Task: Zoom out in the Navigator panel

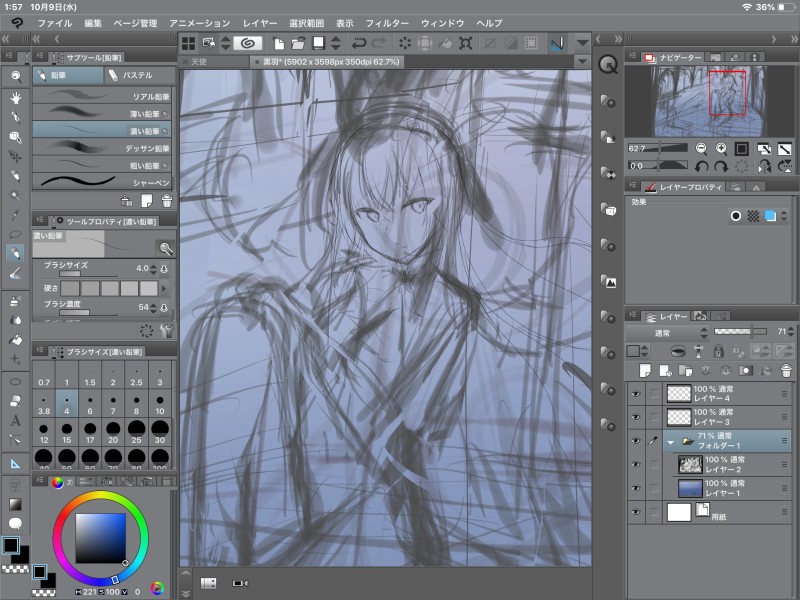Action: tap(702, 148)
